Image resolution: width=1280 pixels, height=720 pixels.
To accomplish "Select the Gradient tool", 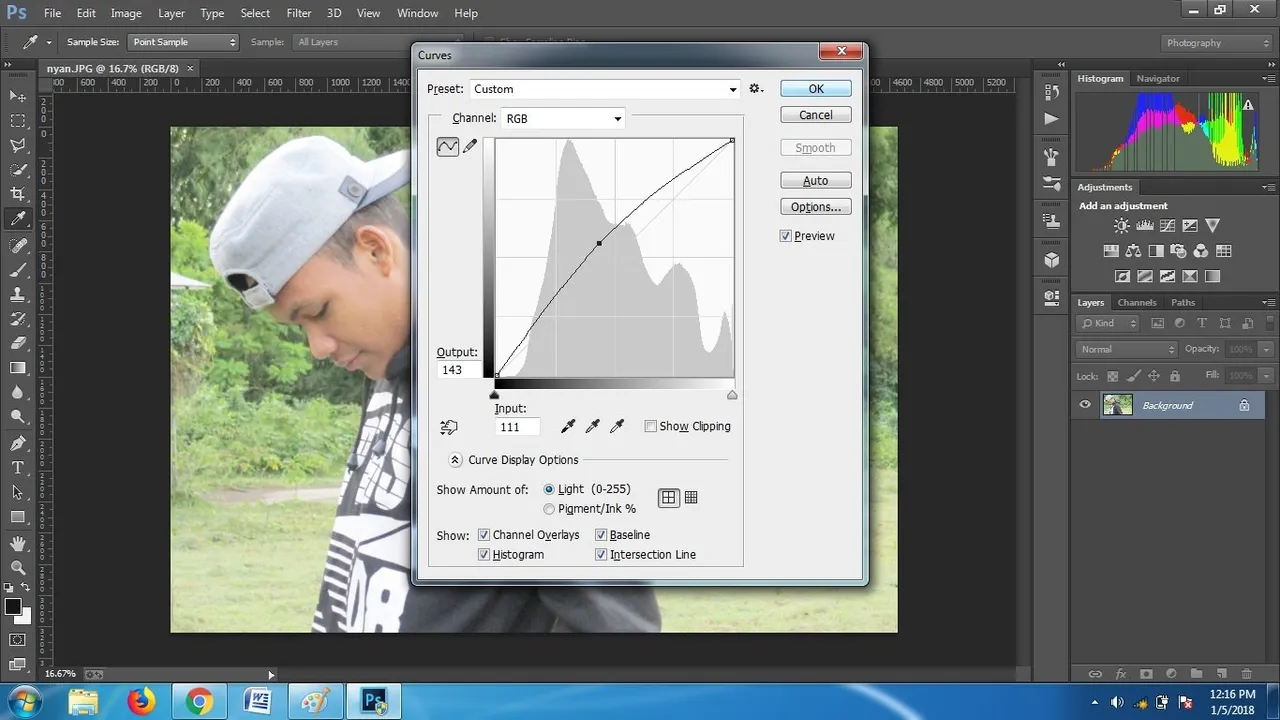I will pos(18,368).
